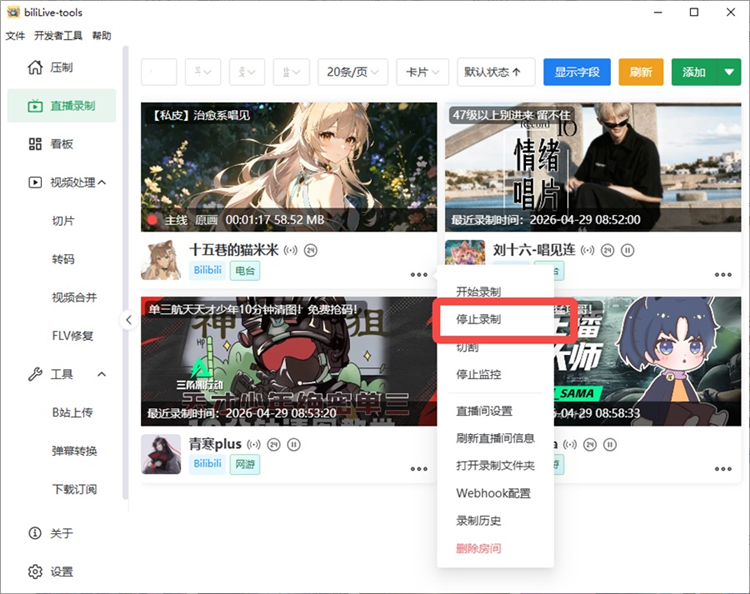Click the 青寒plus avatar image
This screenshot has height=594, width=750.
161,454
